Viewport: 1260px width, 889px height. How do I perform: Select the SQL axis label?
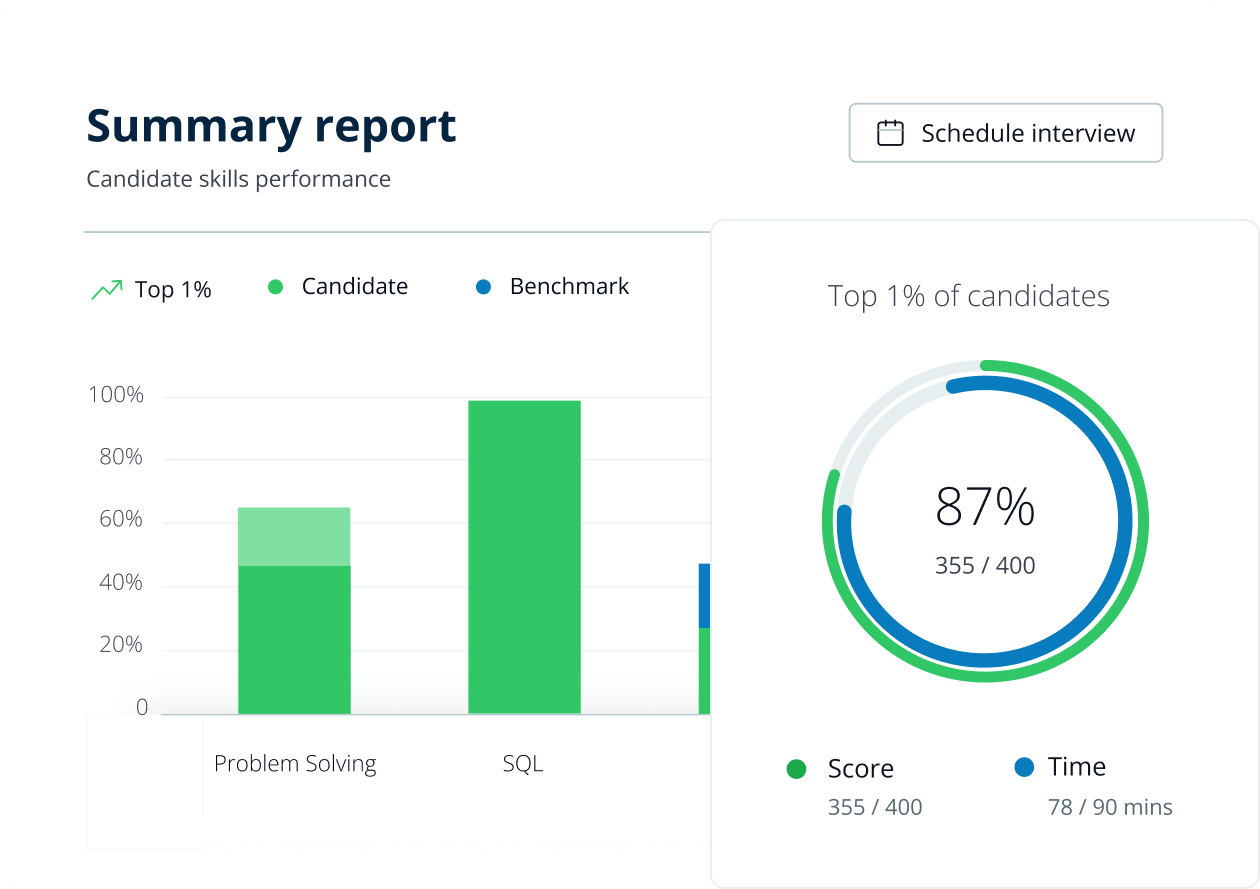coord(523,764)
